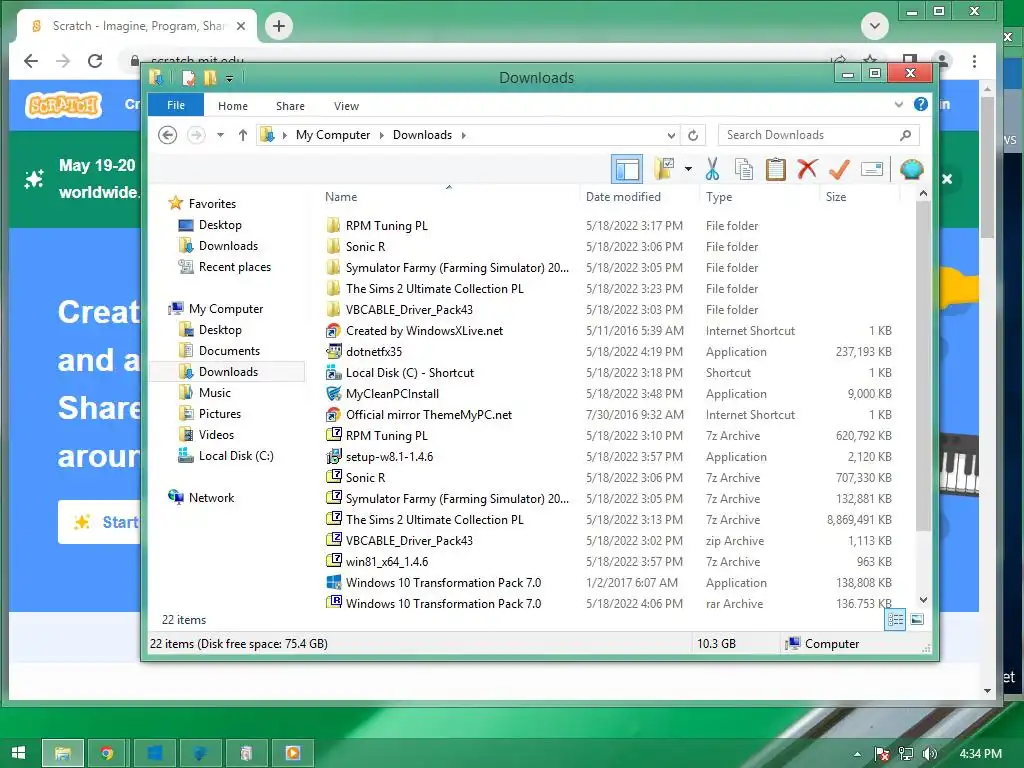Click the blue shell icon in toolbar

pos(911,169)
